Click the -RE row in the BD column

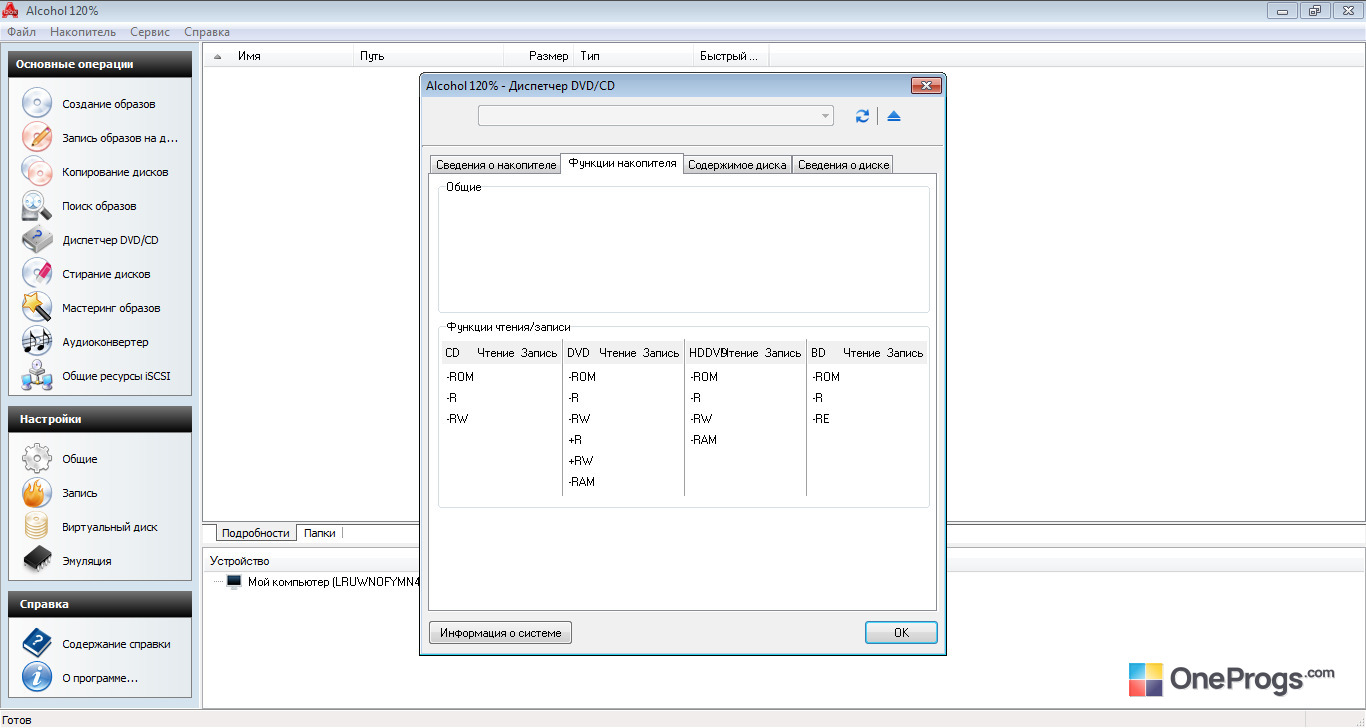point(820,419)
